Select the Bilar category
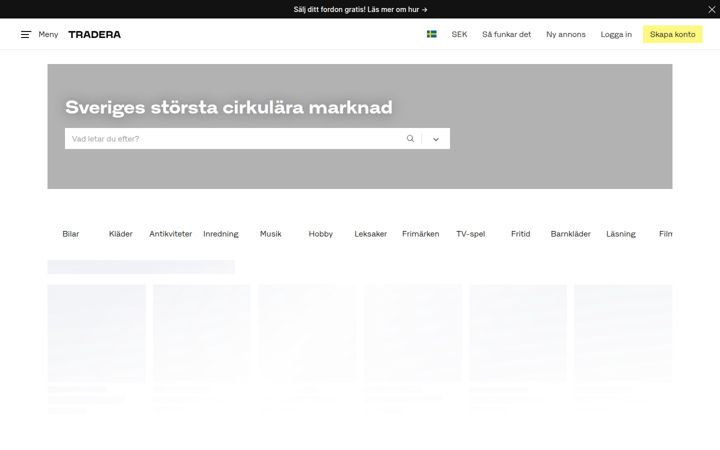This screenshot has height=450, width=720. coord(71,234)
